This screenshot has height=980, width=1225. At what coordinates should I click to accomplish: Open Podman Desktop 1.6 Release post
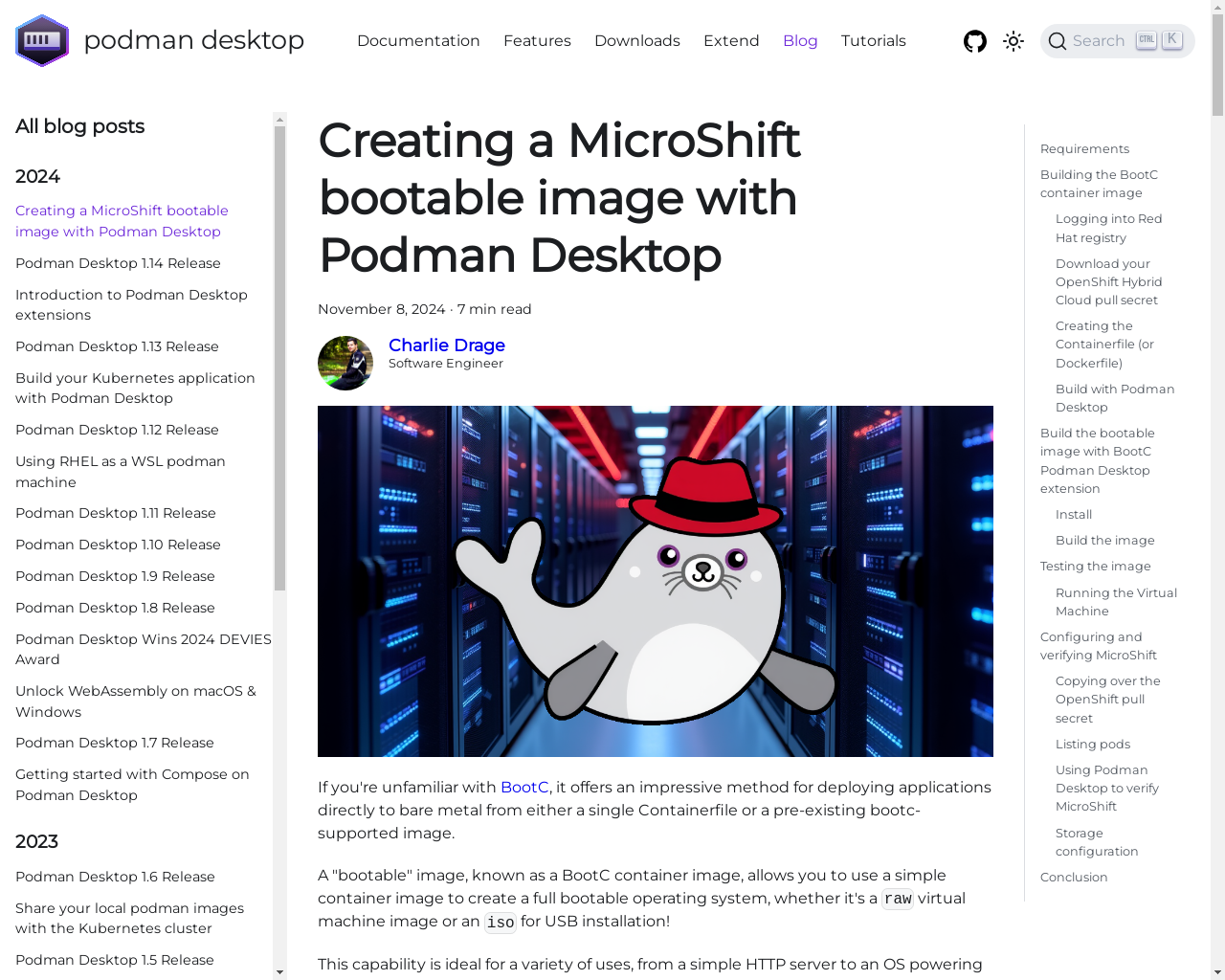pyautogui.click(x=115, y=877)
